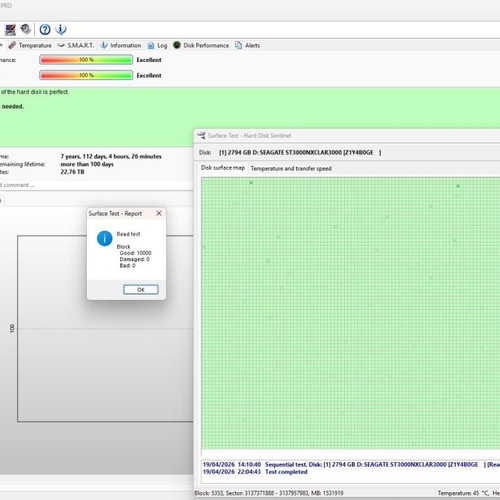500x500 pixels.
Task: Switch to the Alerts tab
Action: pyautogui.click(x=247, y=45)
